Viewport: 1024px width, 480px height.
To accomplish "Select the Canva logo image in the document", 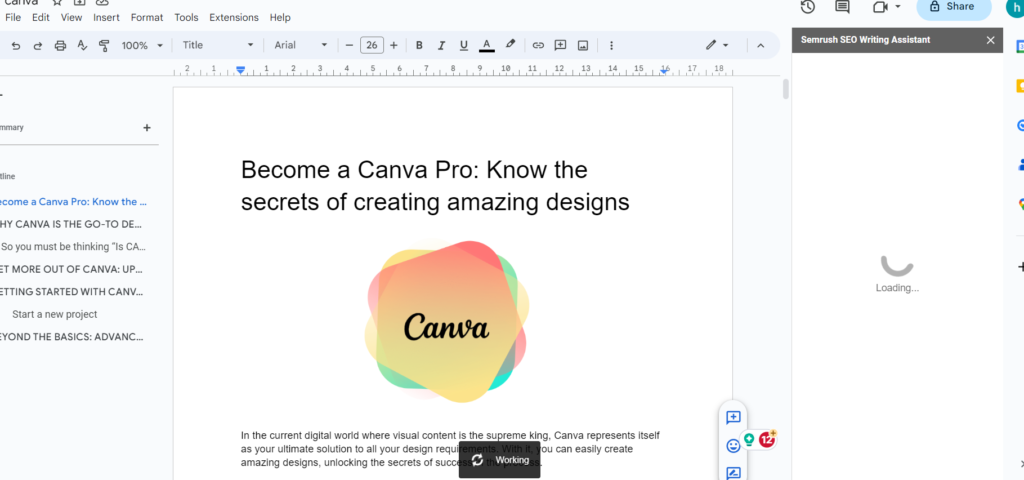I will tap(447, 320).
